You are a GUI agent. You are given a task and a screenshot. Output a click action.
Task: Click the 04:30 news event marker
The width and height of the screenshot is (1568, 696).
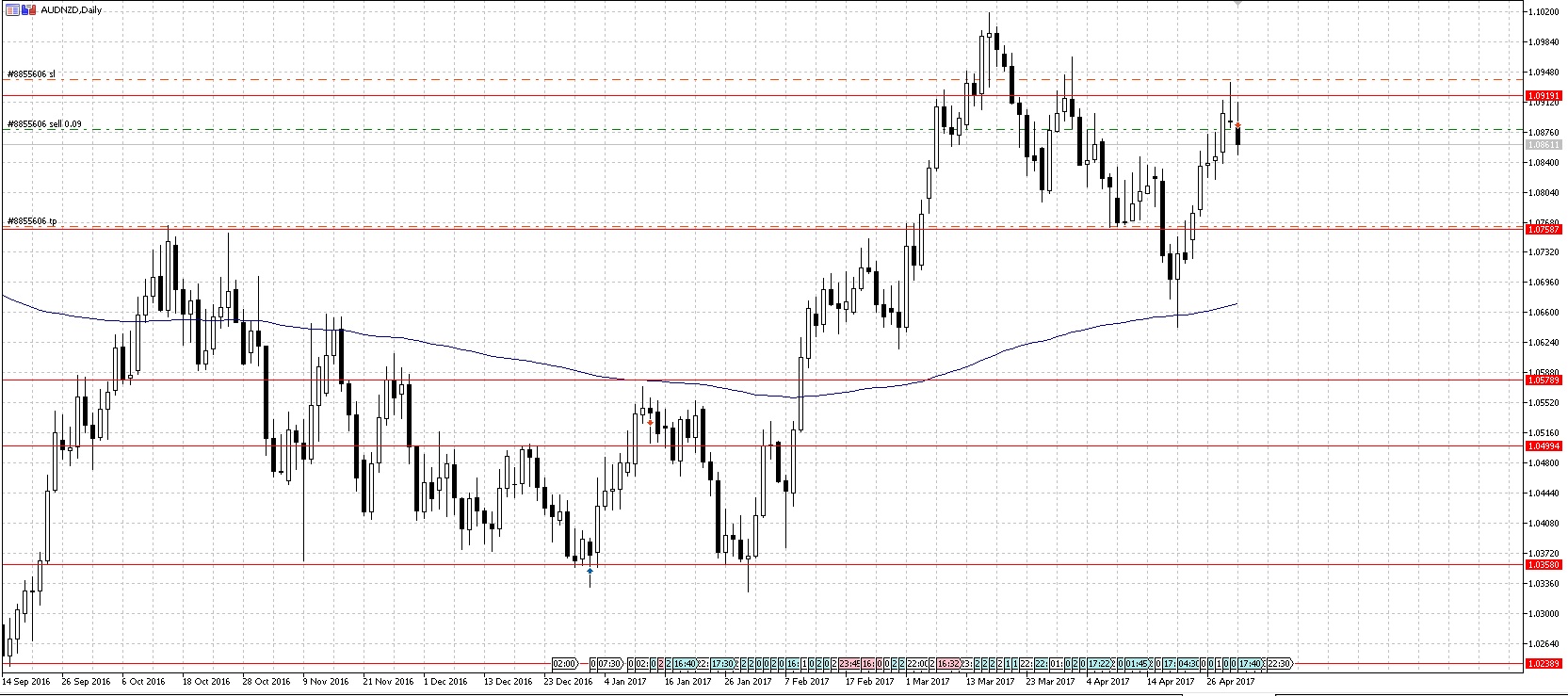tap(1188, 663)
